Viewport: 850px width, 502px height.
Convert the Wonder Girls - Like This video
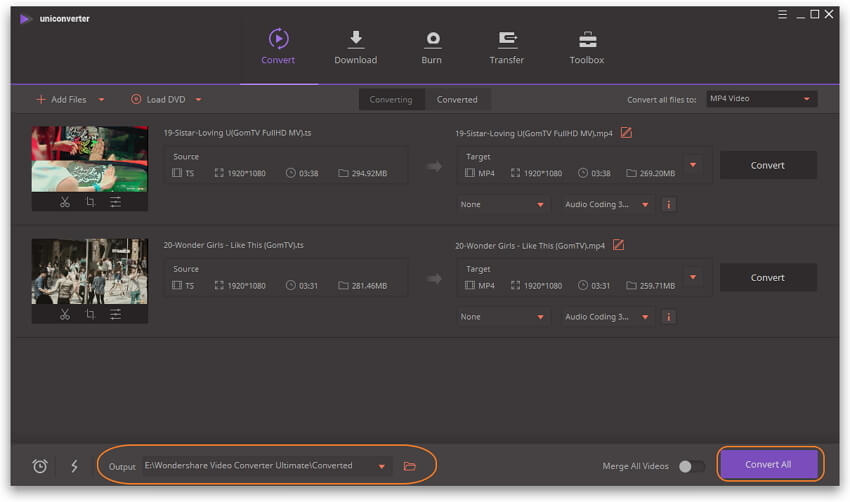(x=768, y=278)
